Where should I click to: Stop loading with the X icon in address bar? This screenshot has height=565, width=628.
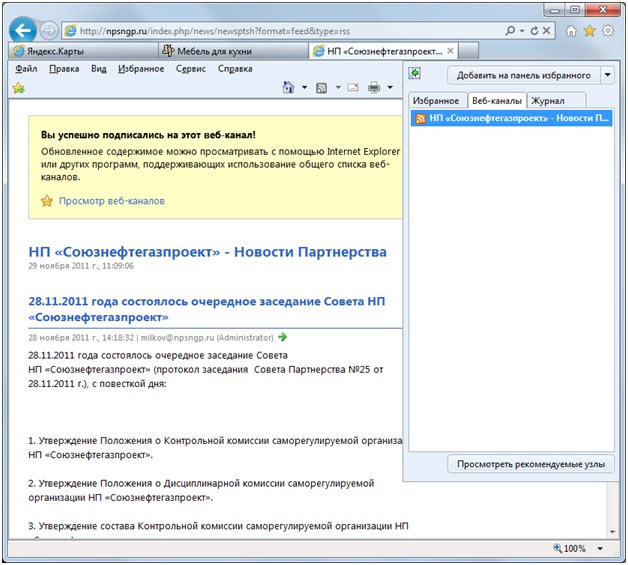click(546, 30)
